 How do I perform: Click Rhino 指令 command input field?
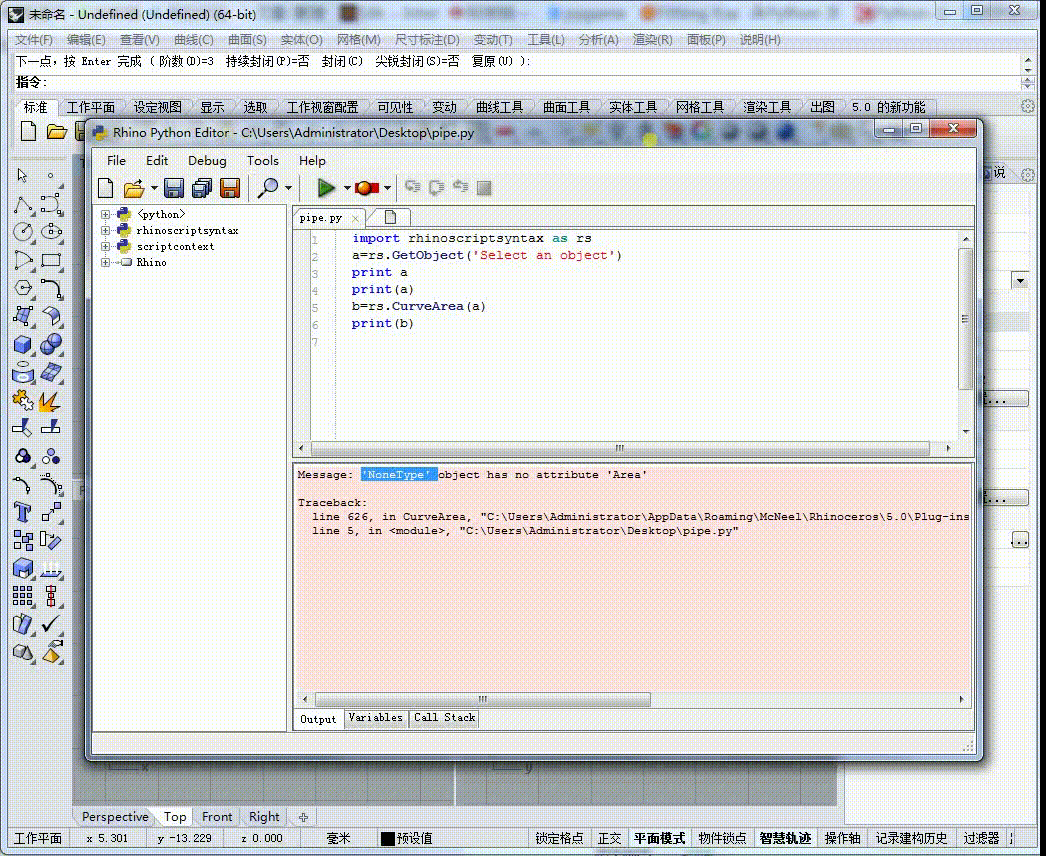tap(534, 82)
